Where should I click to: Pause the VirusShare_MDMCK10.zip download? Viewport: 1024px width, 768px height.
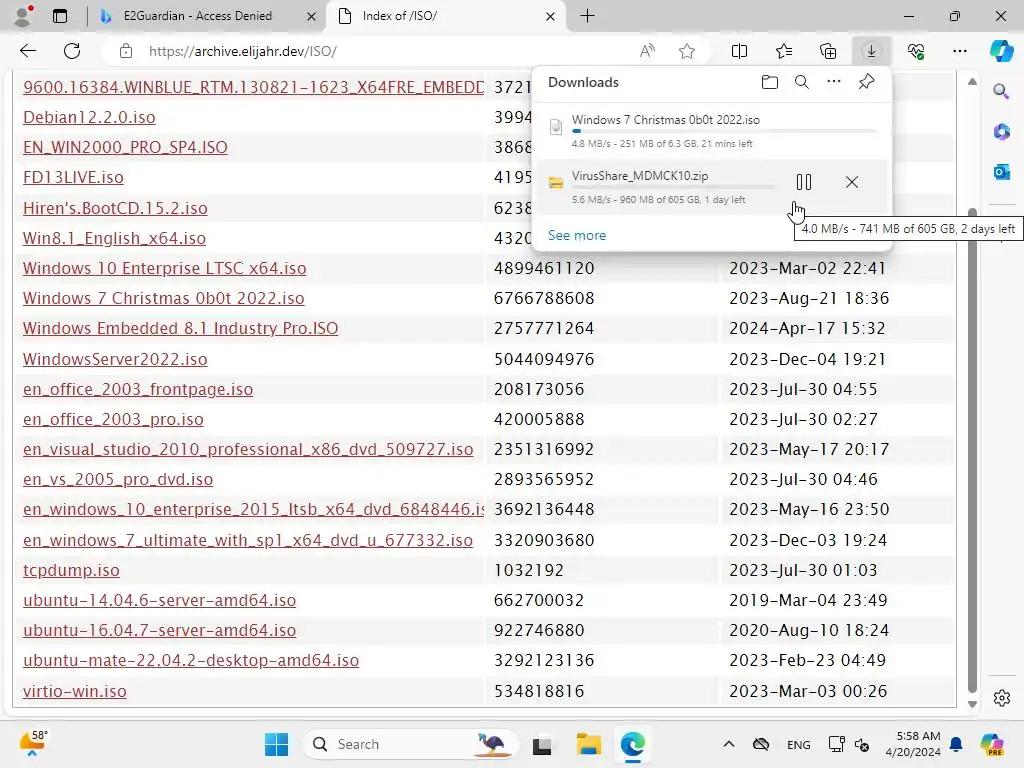point(804,182)
